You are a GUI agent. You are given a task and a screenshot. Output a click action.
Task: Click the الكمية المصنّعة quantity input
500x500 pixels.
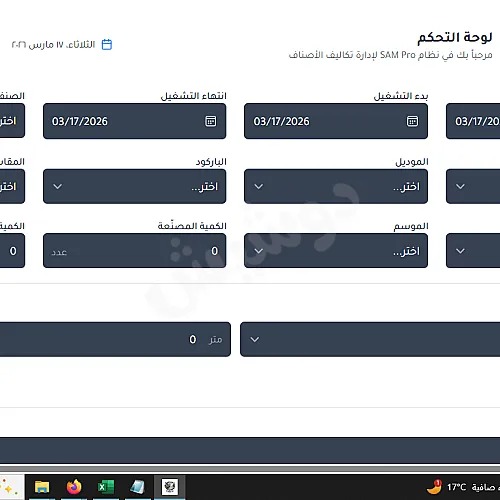pos(134,251)
